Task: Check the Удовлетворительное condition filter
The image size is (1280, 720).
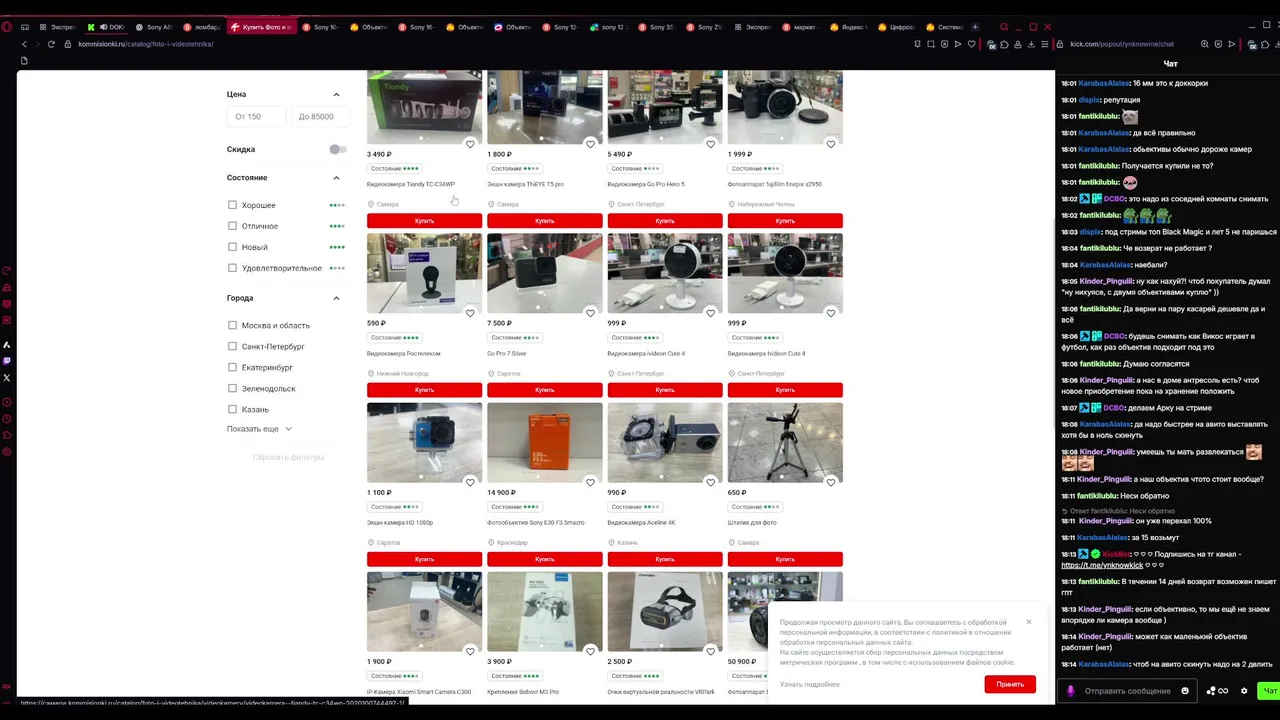Action: [232, 268]
